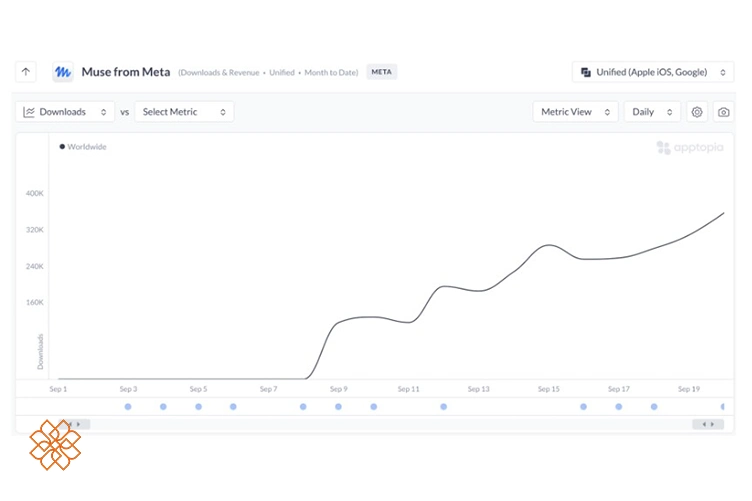Click the Downloads & Revenue subtitle text
The image size is (752, 501).
(219, 72)
